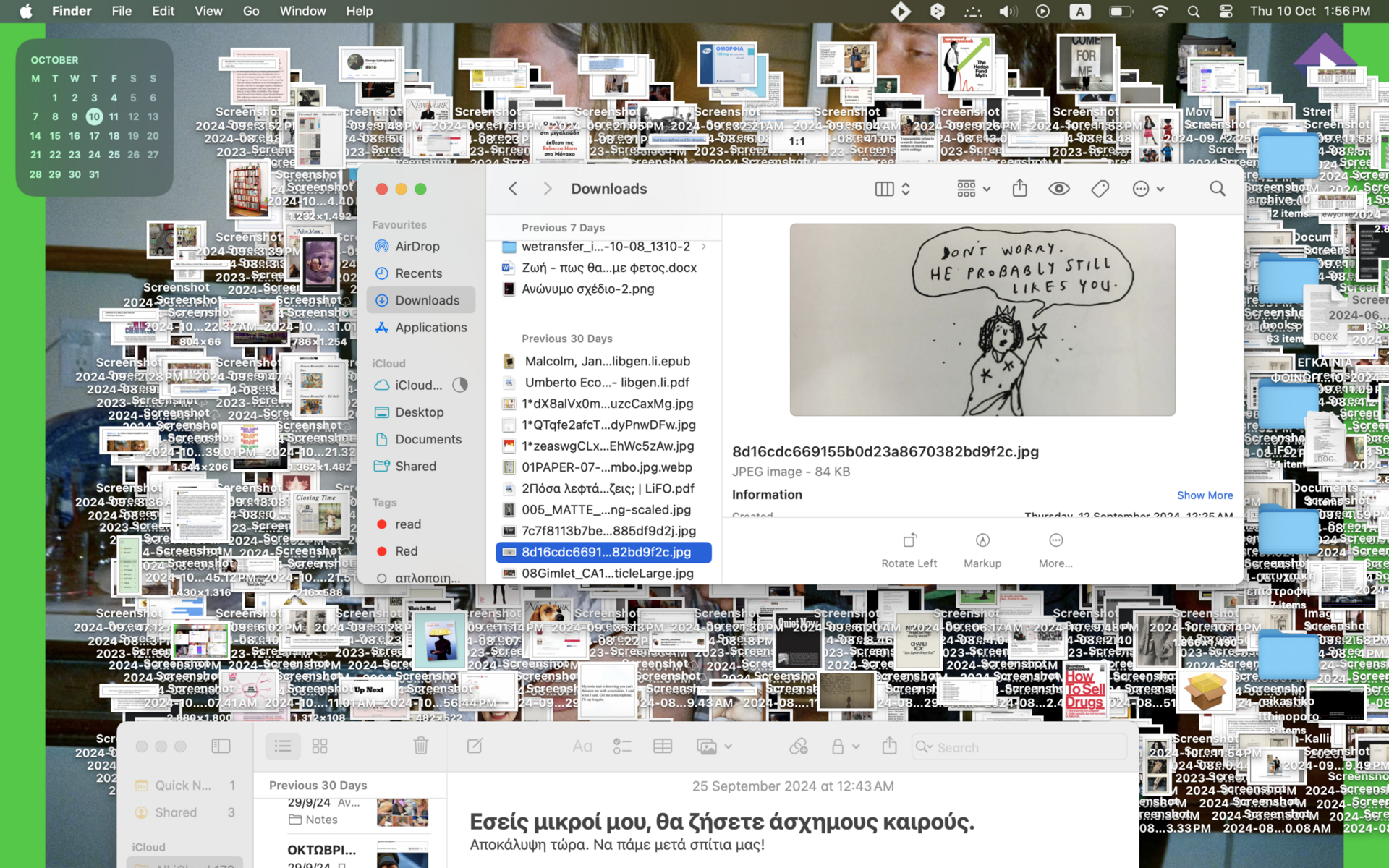This screenshot has height=868, width=1389.
Task: Click the volume icon in menu bar
Action: [1008, 11]
